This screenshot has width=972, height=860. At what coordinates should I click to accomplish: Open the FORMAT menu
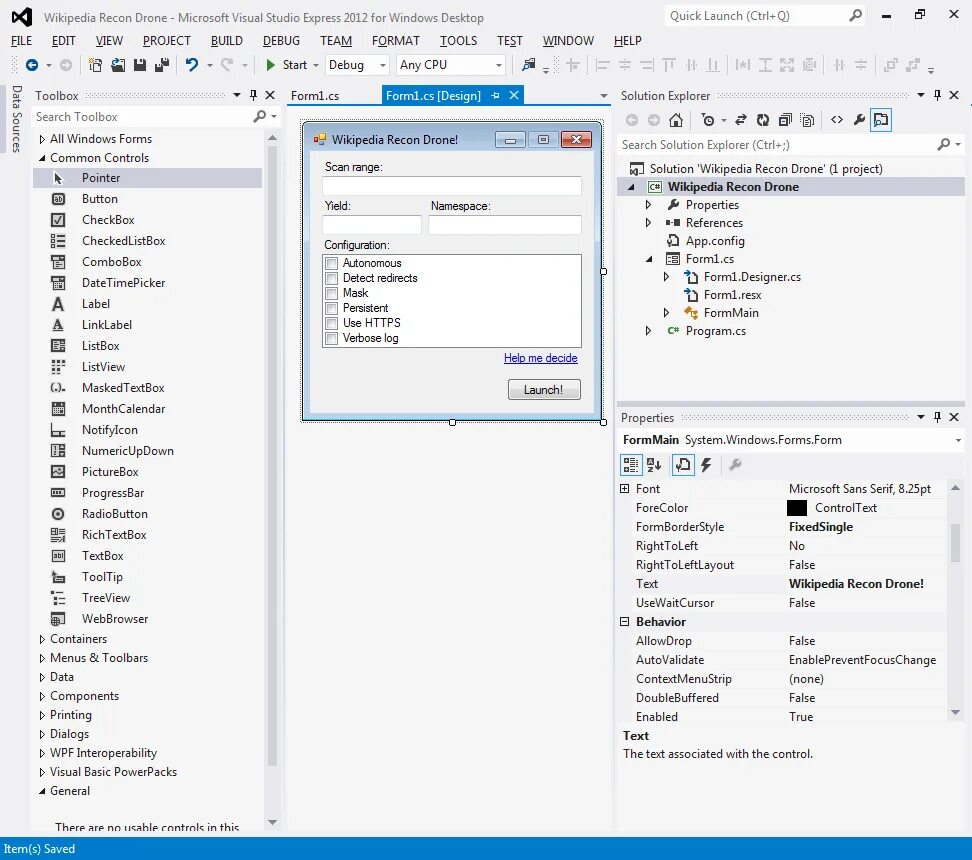pyautogui.click(x=396, y=41)
